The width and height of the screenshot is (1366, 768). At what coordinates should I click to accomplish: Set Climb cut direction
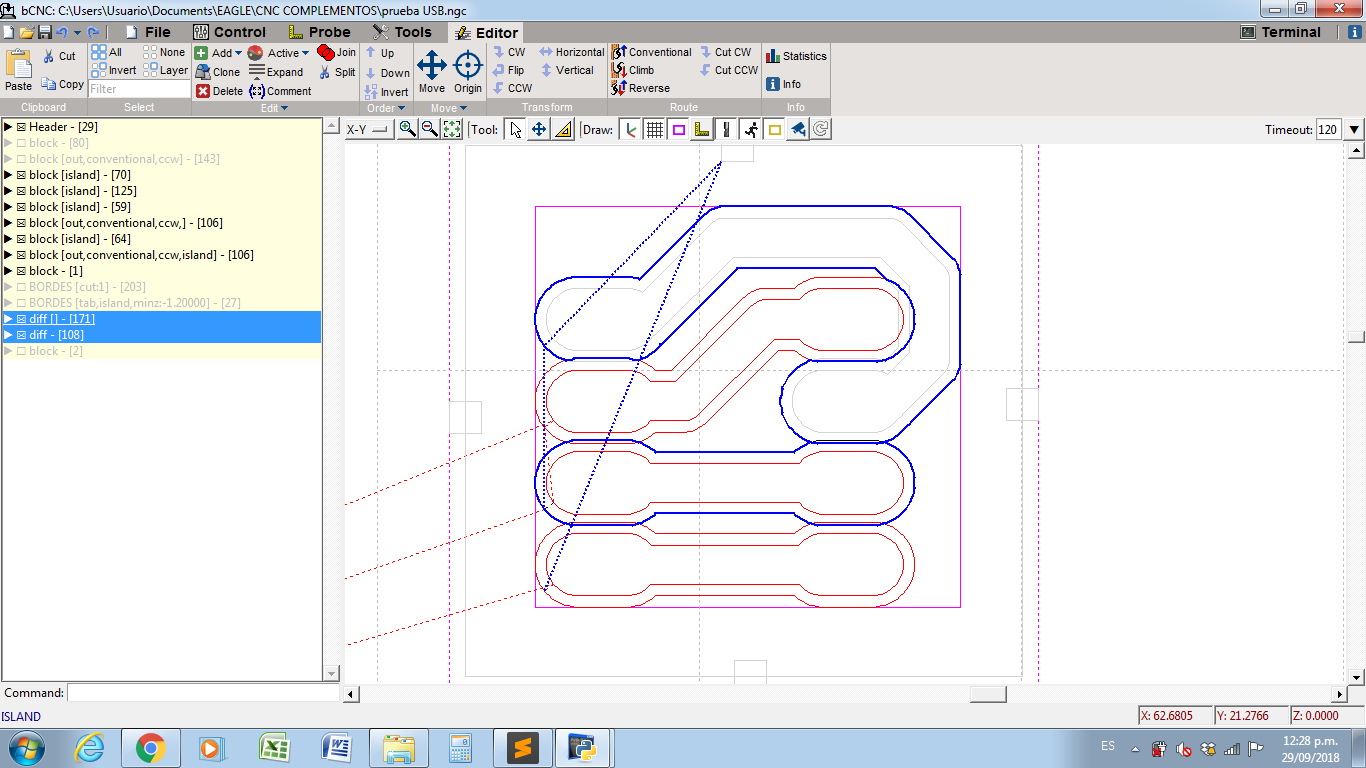(x=633, y=70)
